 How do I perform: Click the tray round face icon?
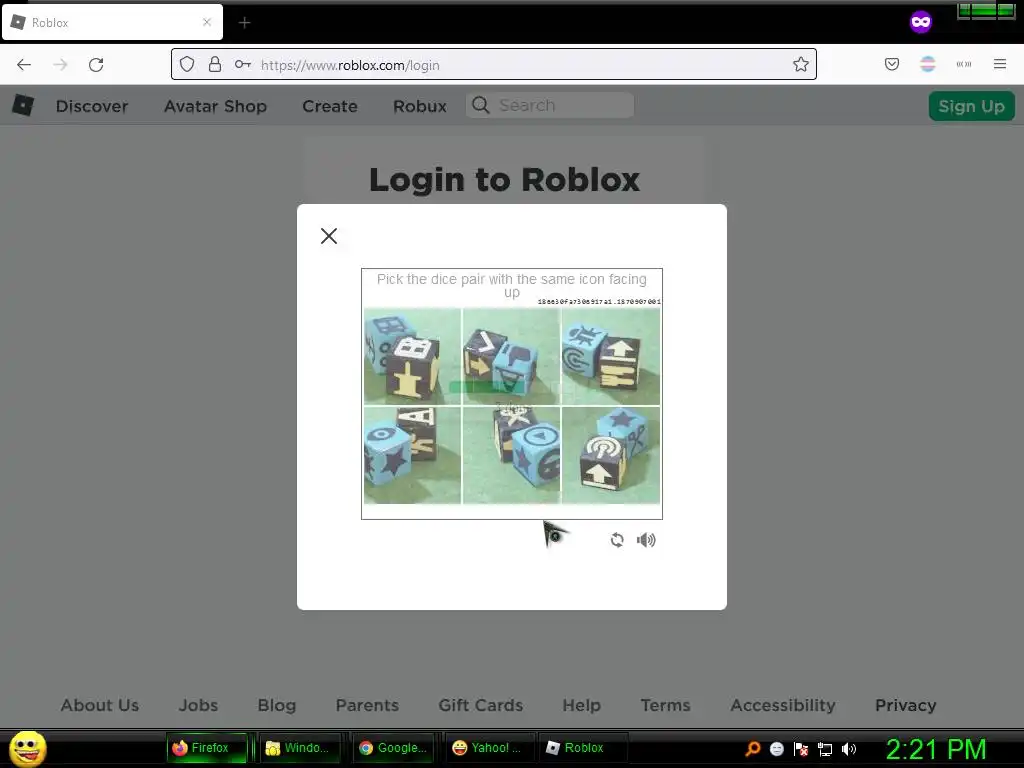[776, 748]
